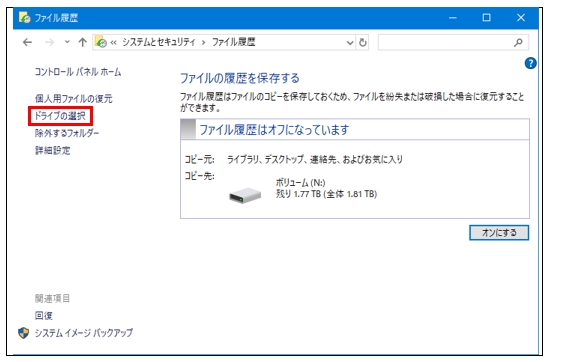Go up one level with up arrow

pos(83,43)
